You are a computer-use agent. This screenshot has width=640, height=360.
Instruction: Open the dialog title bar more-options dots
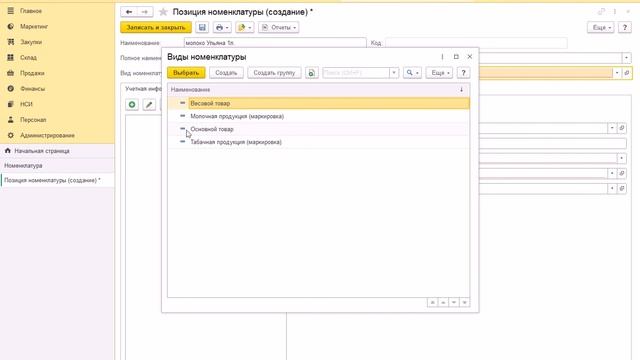pyautogui.click(x=442, y=57)
